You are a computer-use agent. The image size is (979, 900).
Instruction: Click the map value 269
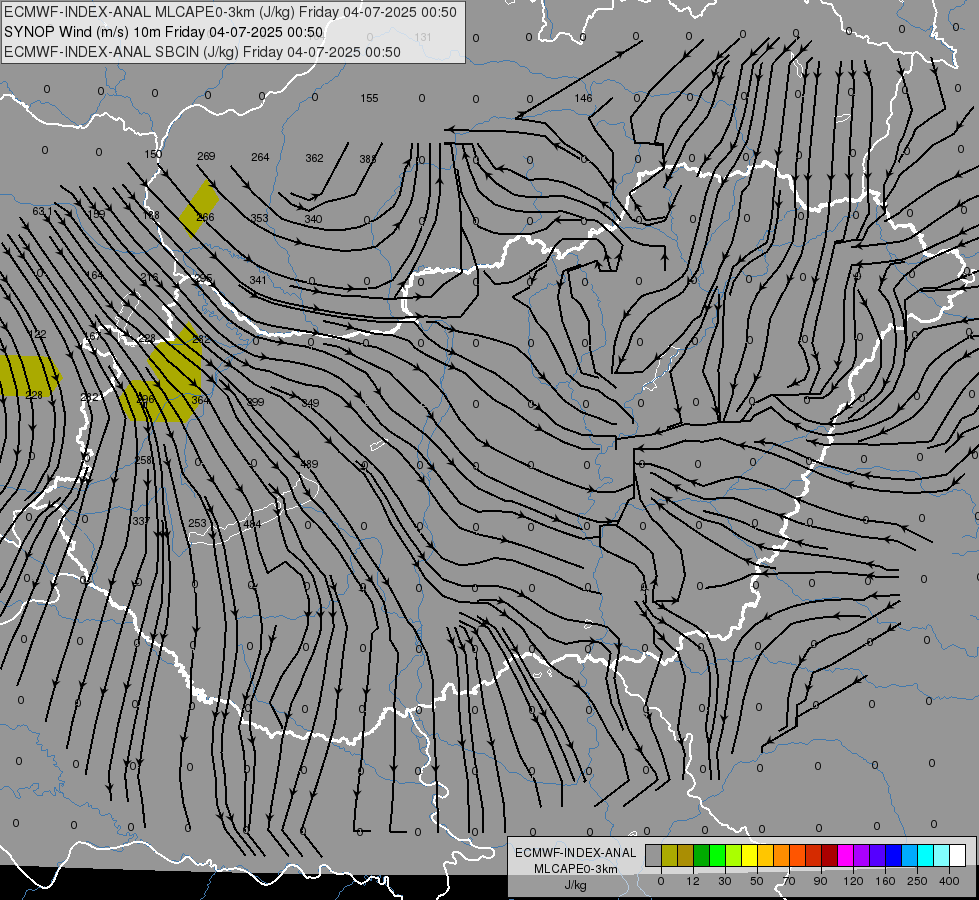206,156
